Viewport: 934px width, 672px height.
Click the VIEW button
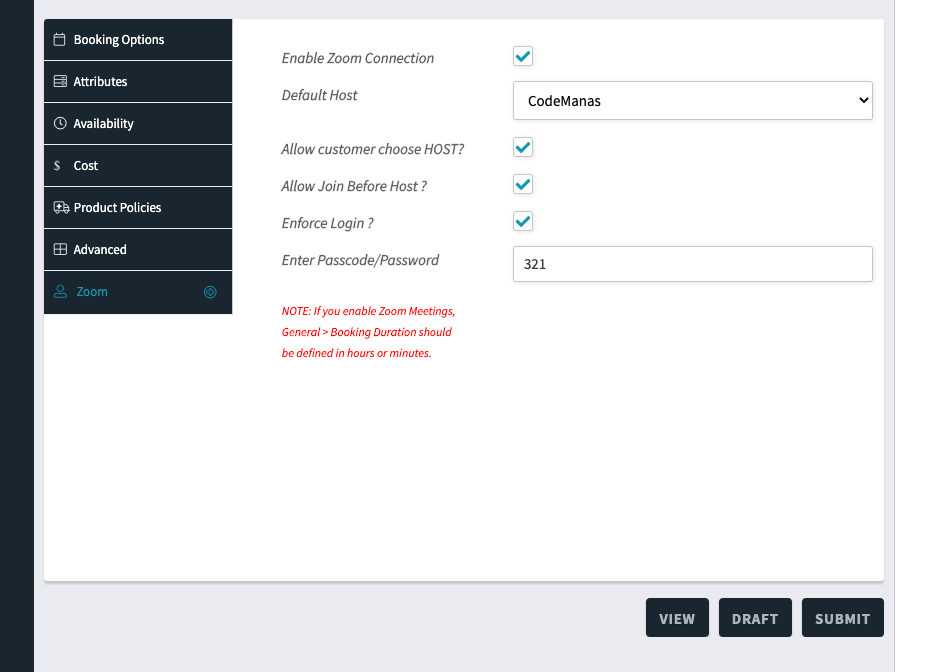(677, 619)
